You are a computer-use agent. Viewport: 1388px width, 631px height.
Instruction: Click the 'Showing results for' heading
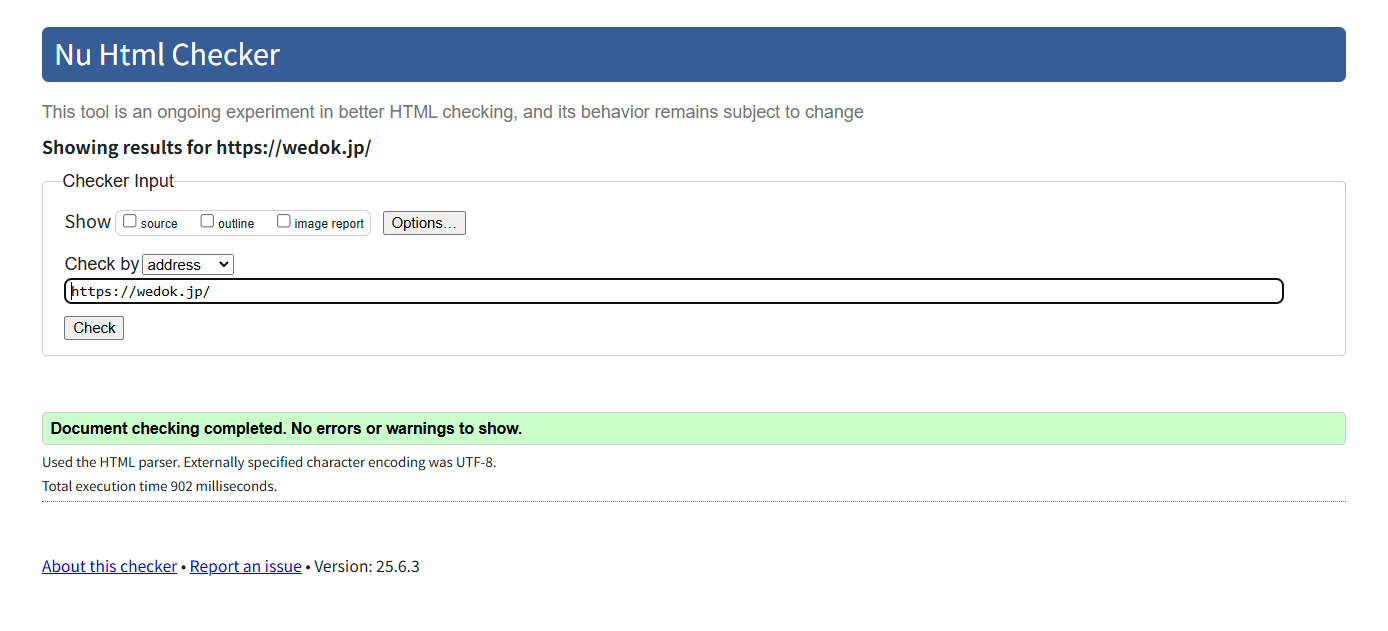click(206, 148)
